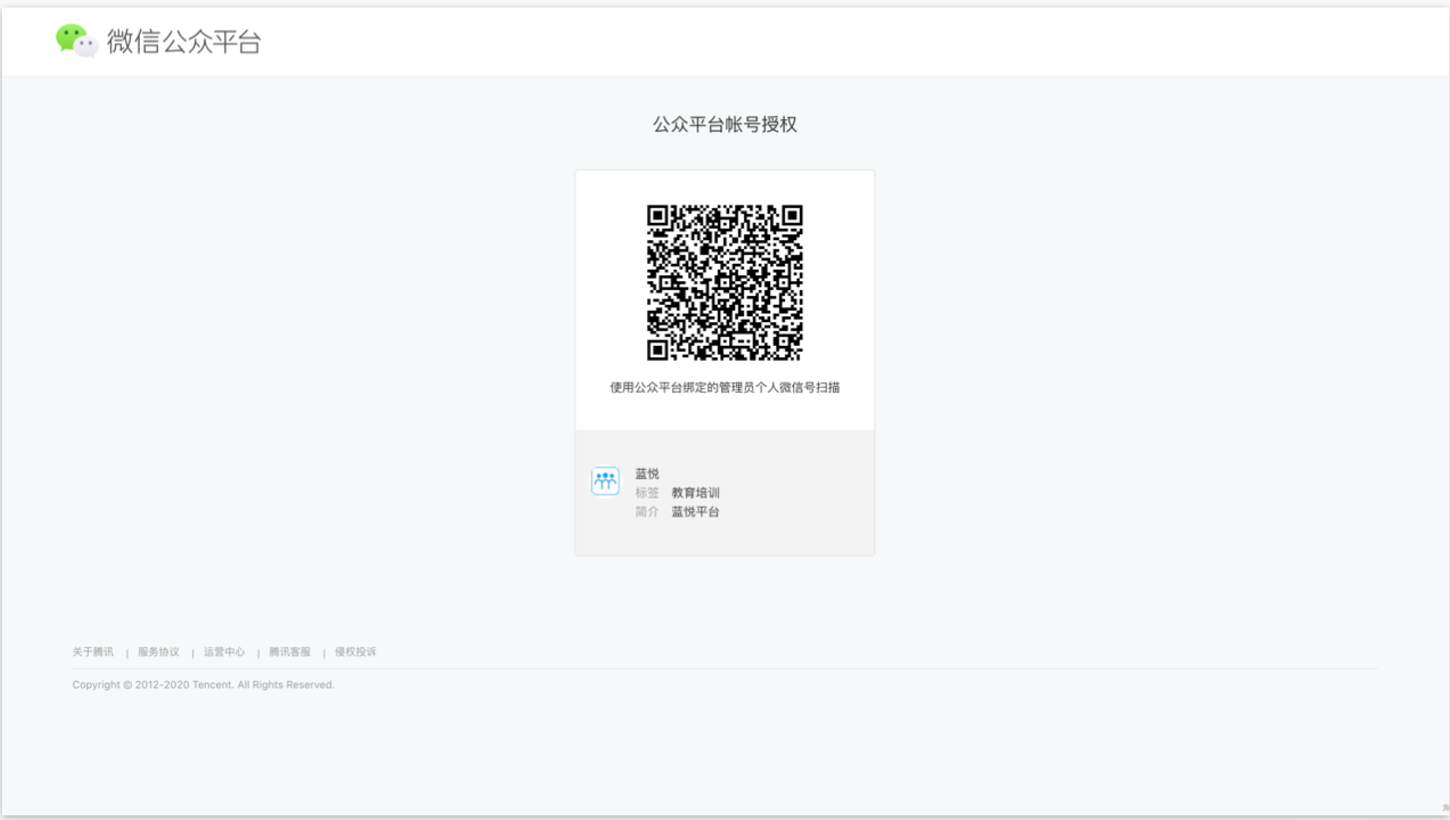Open the 服务协议 footer link

(x=159, y=652)
